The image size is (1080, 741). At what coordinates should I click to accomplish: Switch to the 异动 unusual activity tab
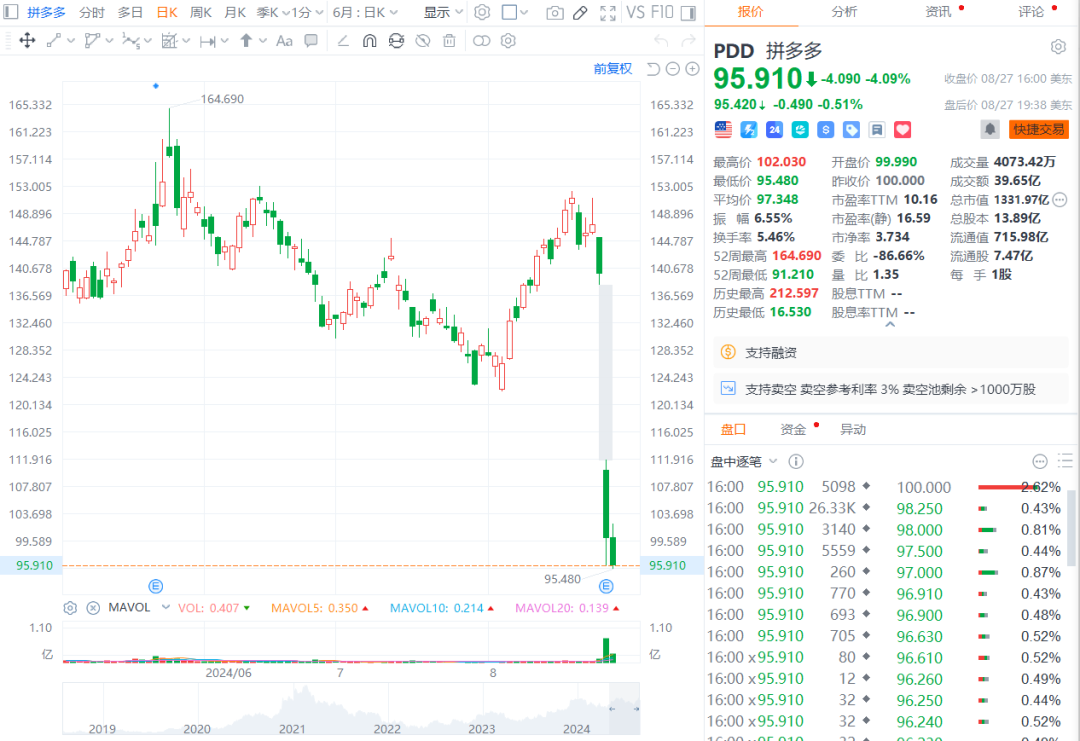tap(853, 430)
